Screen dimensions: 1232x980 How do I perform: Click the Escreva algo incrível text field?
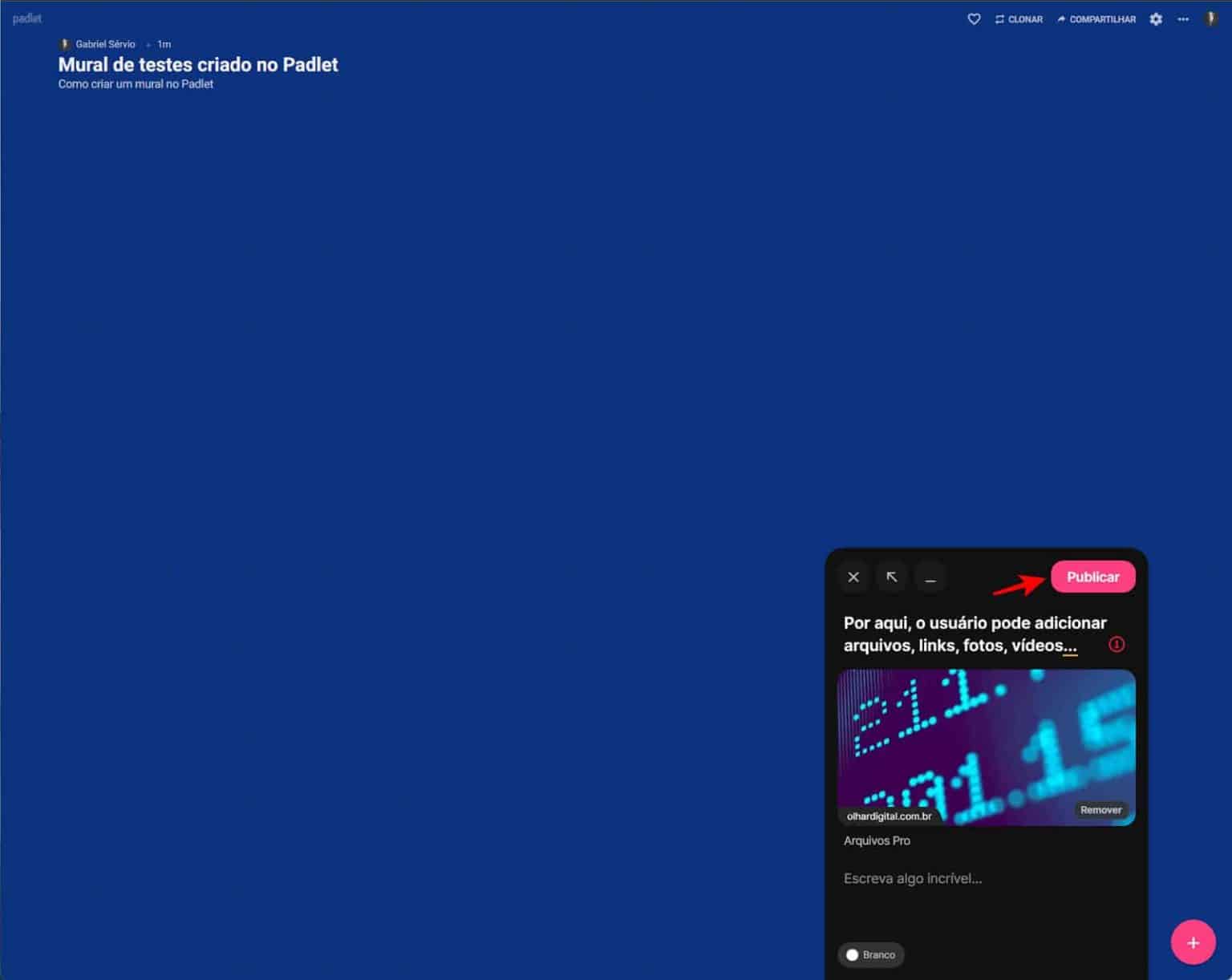pyautogui.click(x=912, y=878)
